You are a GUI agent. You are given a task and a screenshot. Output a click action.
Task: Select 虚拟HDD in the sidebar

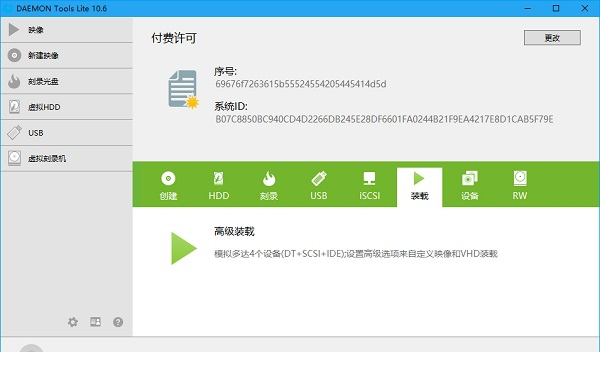[x=67, y=107]
